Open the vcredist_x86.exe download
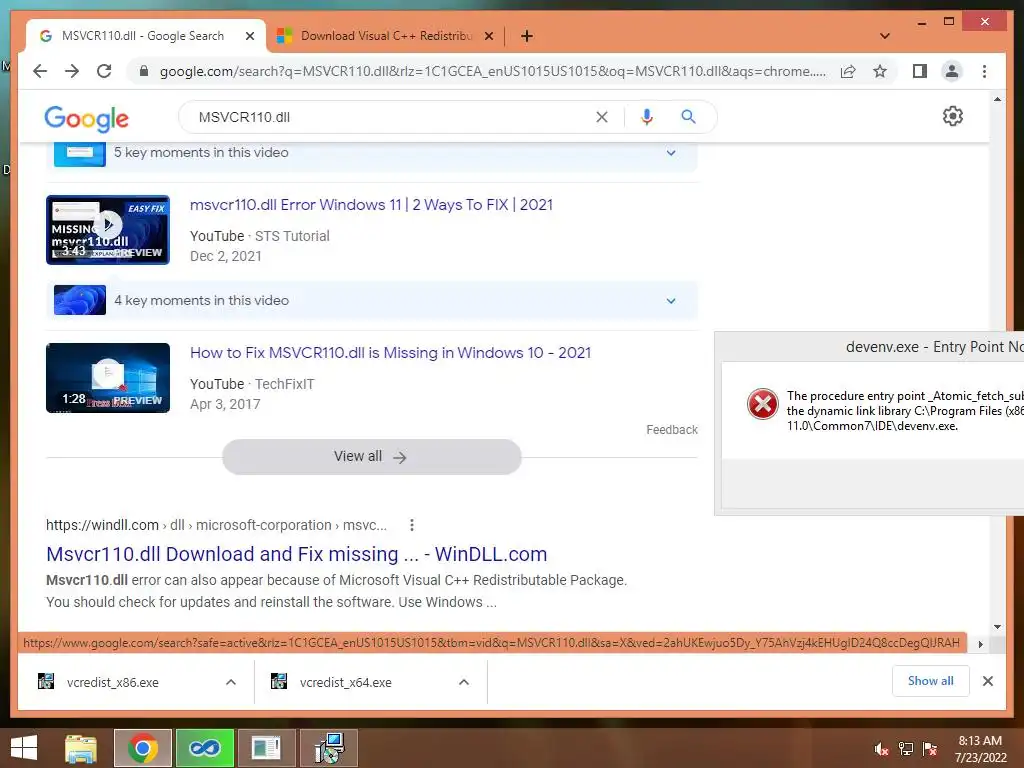 [112, 682]
